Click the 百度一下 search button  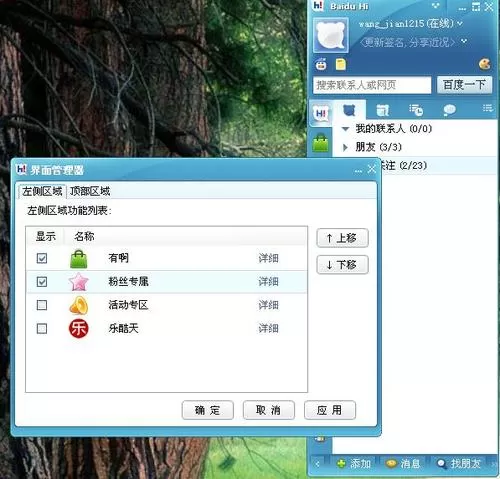(464, 85)
